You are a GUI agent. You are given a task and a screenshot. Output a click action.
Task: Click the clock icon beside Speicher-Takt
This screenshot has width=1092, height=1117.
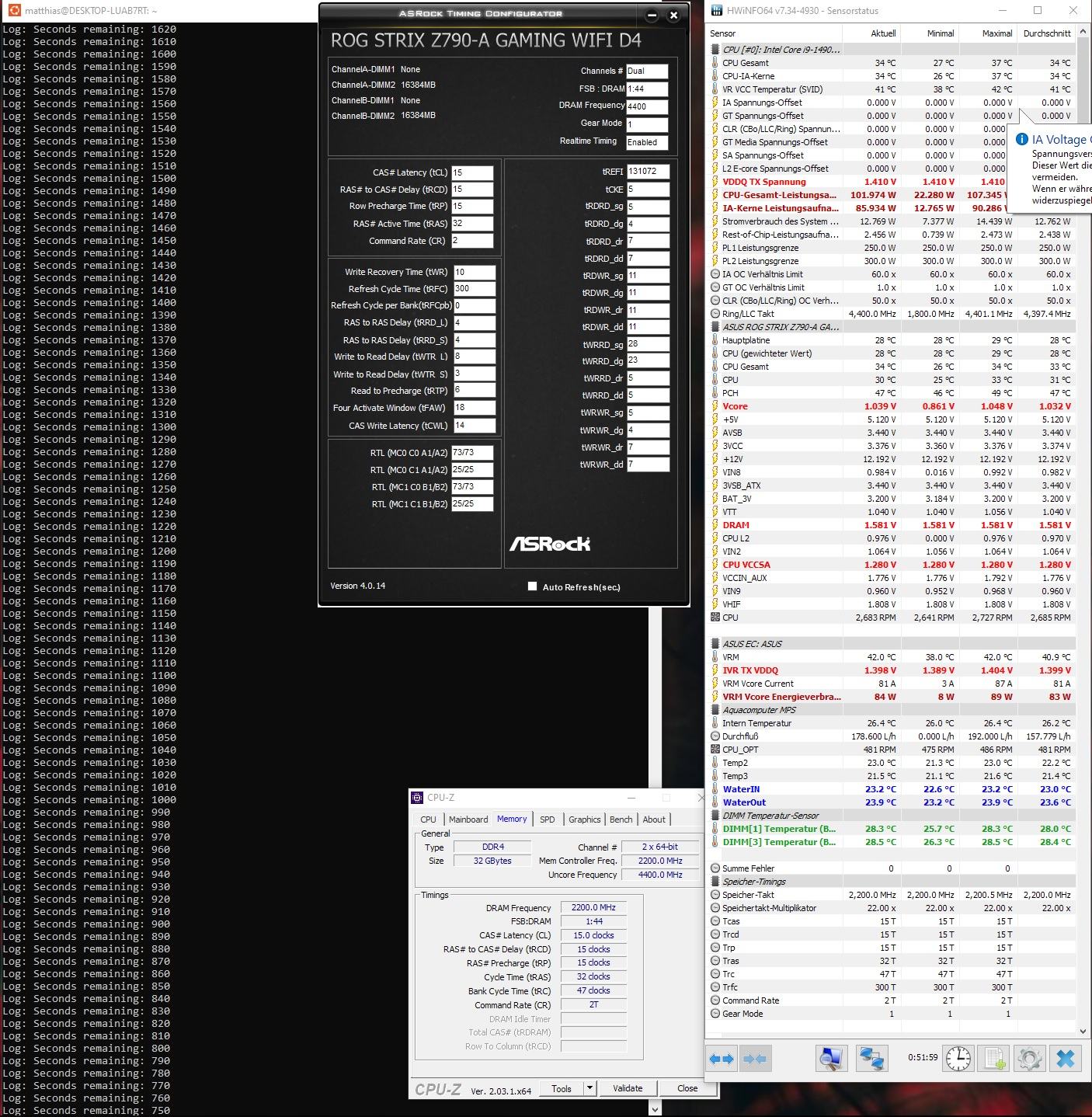[x=715, y=895]
